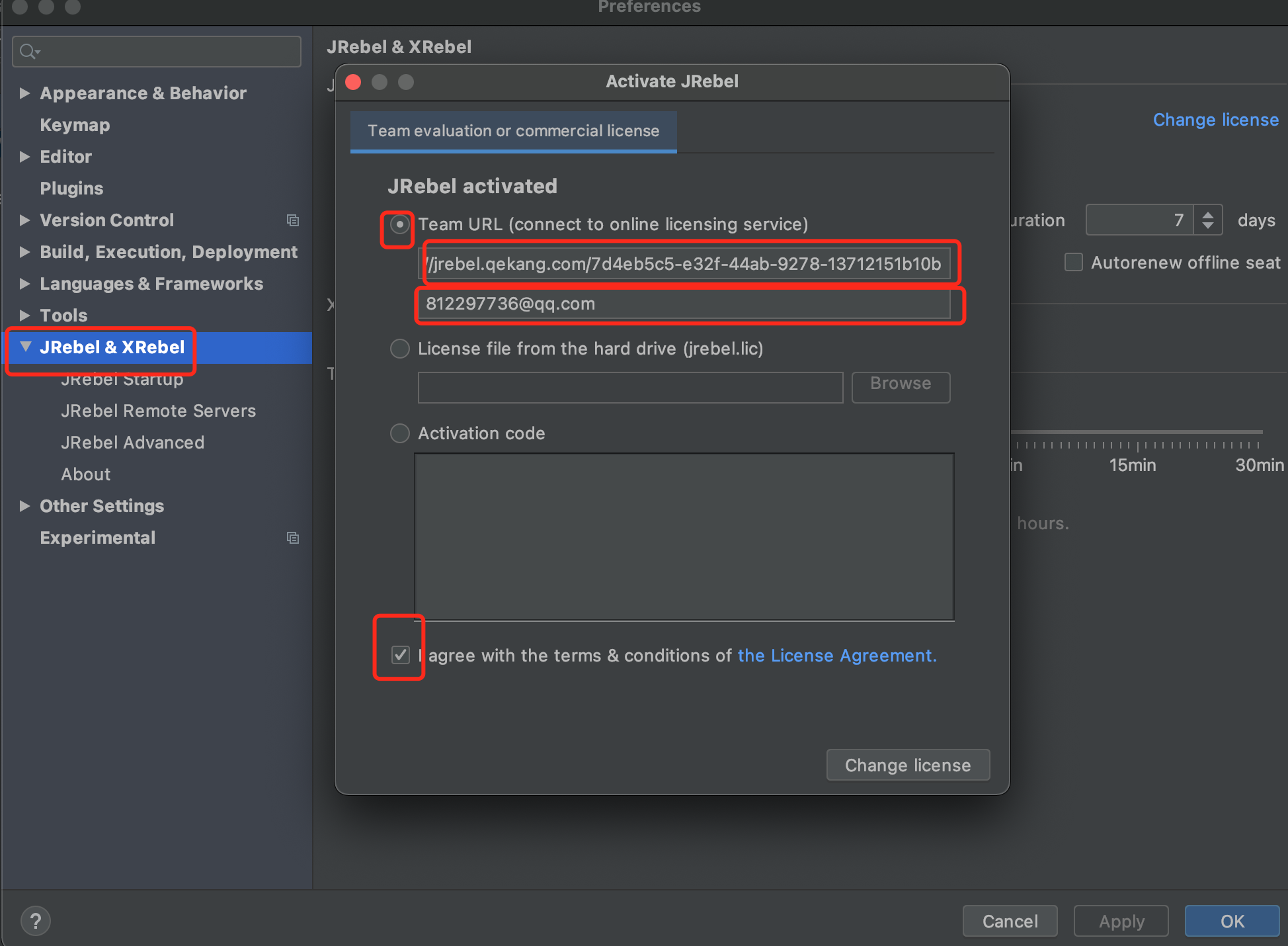Expand Build, Execution, Deployment node
Viewport: 1288px width, 946px height.
24,252
